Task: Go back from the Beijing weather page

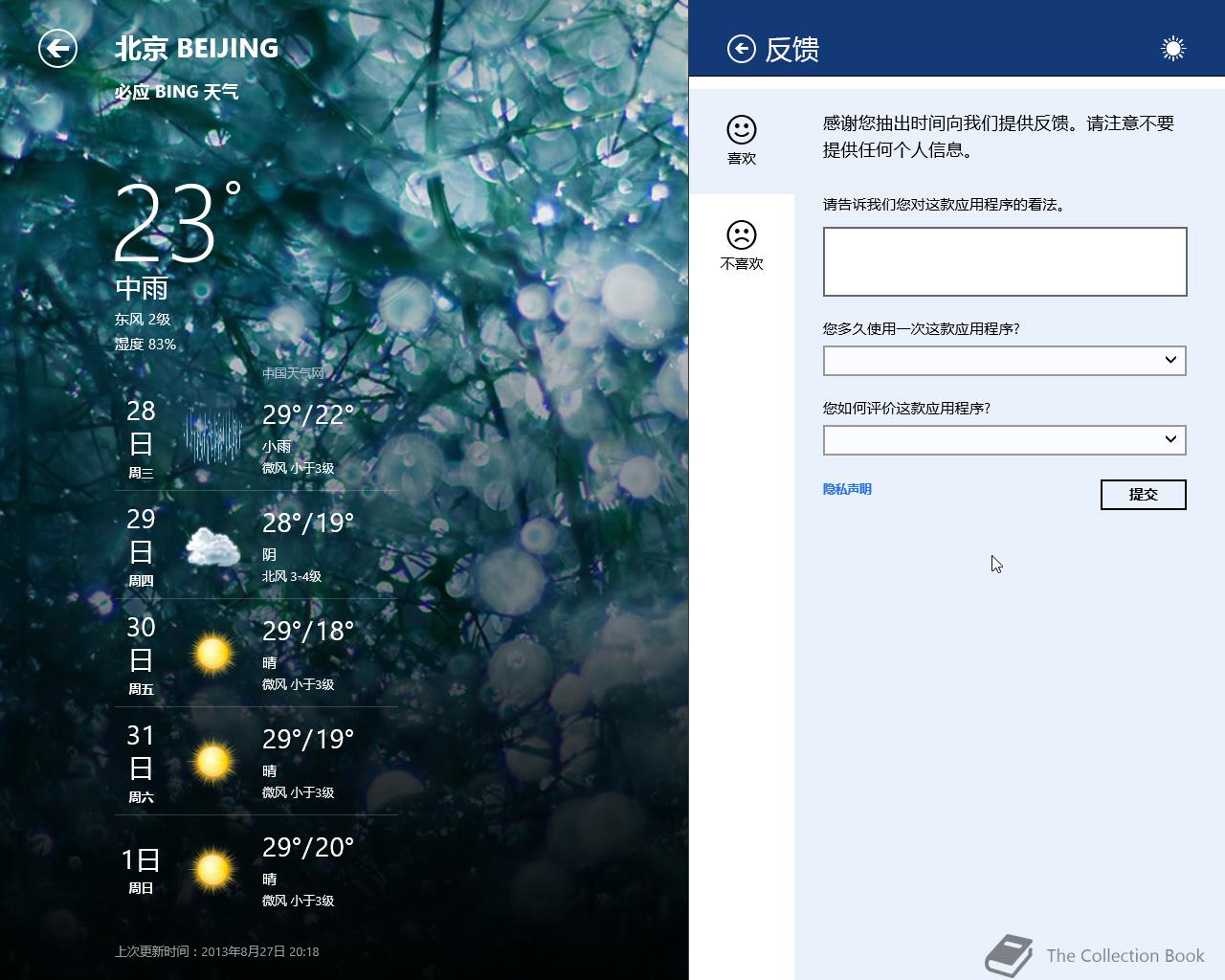Action: [57, 48]
